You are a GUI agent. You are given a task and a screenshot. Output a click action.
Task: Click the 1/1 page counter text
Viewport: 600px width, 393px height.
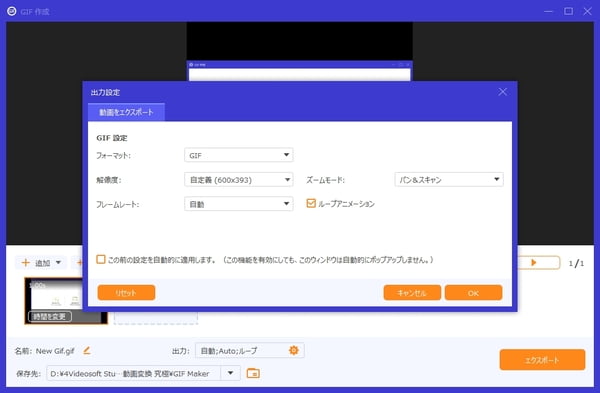[x=576, y=263]
